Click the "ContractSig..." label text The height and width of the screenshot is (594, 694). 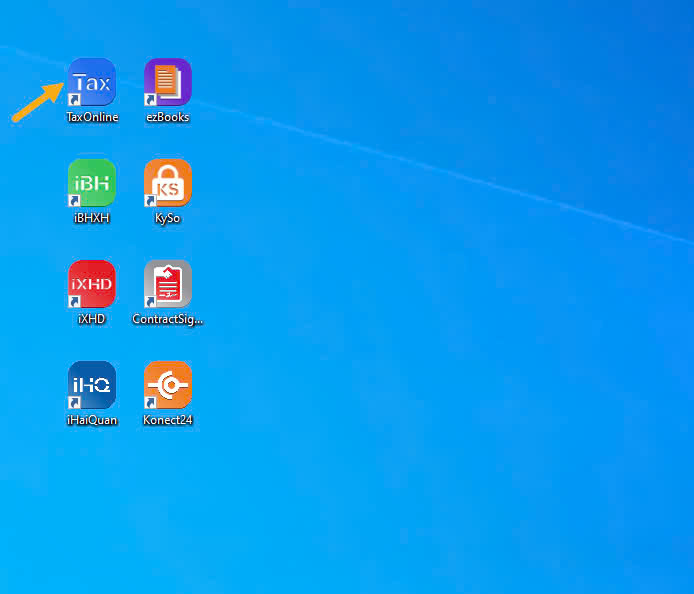[x=168, y=319]
